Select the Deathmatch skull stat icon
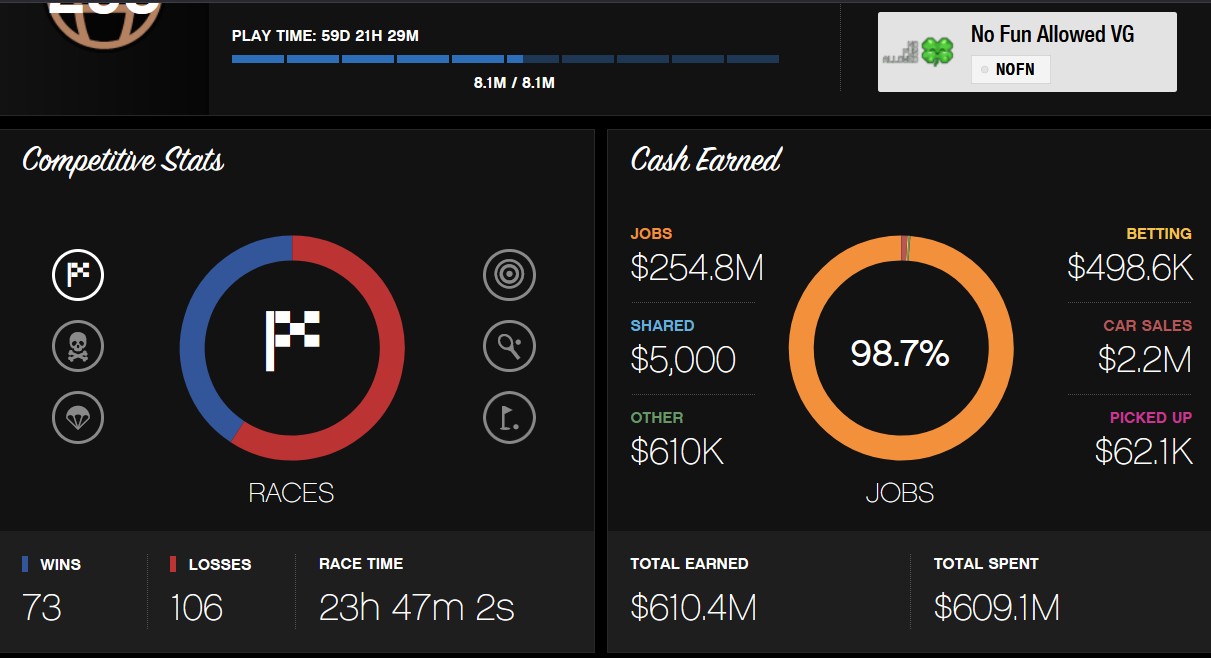 (x=78, y=346)
